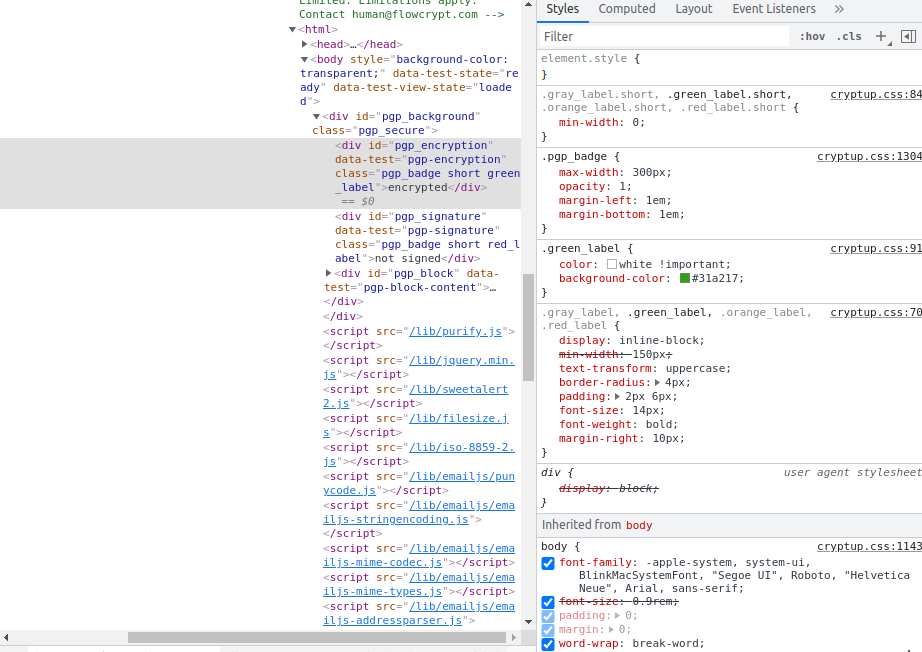Click the opacity 1 declaration
This screenshot has height=652, width=922.
595,186
